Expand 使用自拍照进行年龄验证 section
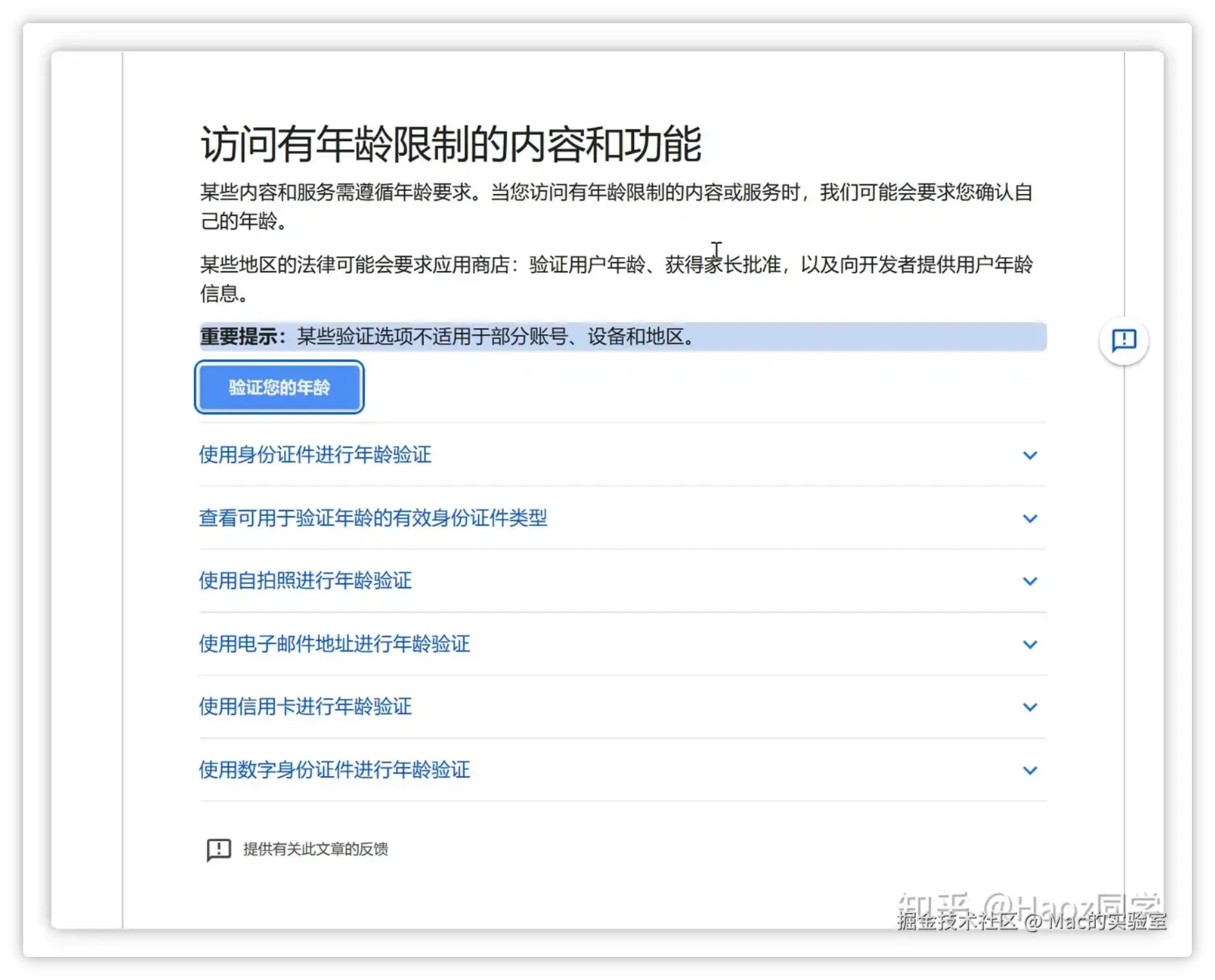Screen dimensions: 1215x980 tap(623, 581)
